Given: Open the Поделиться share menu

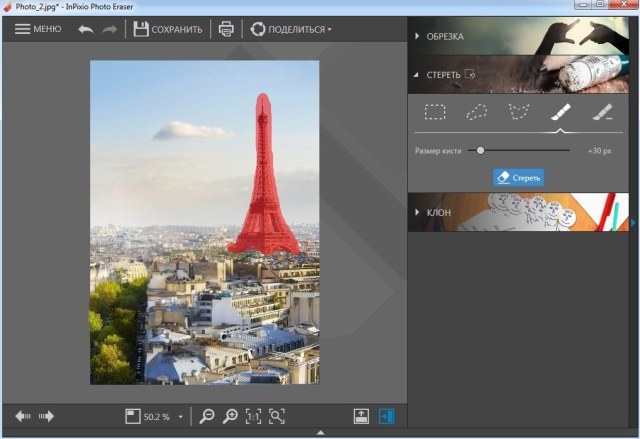Looking at the screenshot, I should 291,29.
